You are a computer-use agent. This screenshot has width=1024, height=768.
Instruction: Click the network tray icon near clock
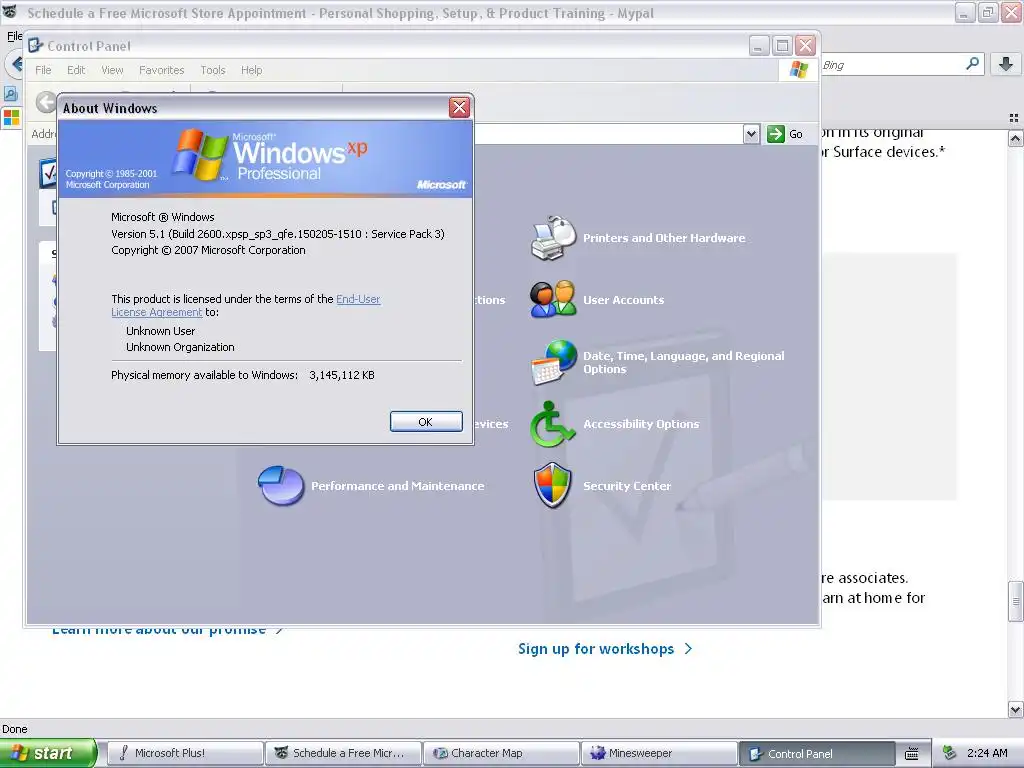950,753
